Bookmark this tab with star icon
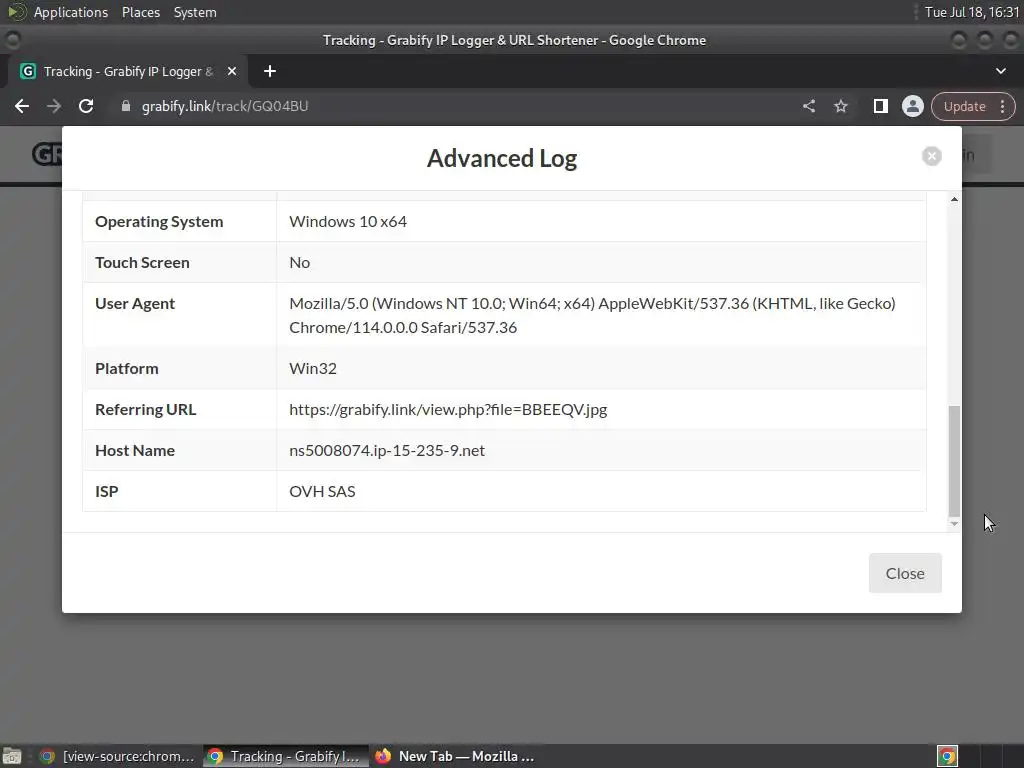 (x=840, y=106)
